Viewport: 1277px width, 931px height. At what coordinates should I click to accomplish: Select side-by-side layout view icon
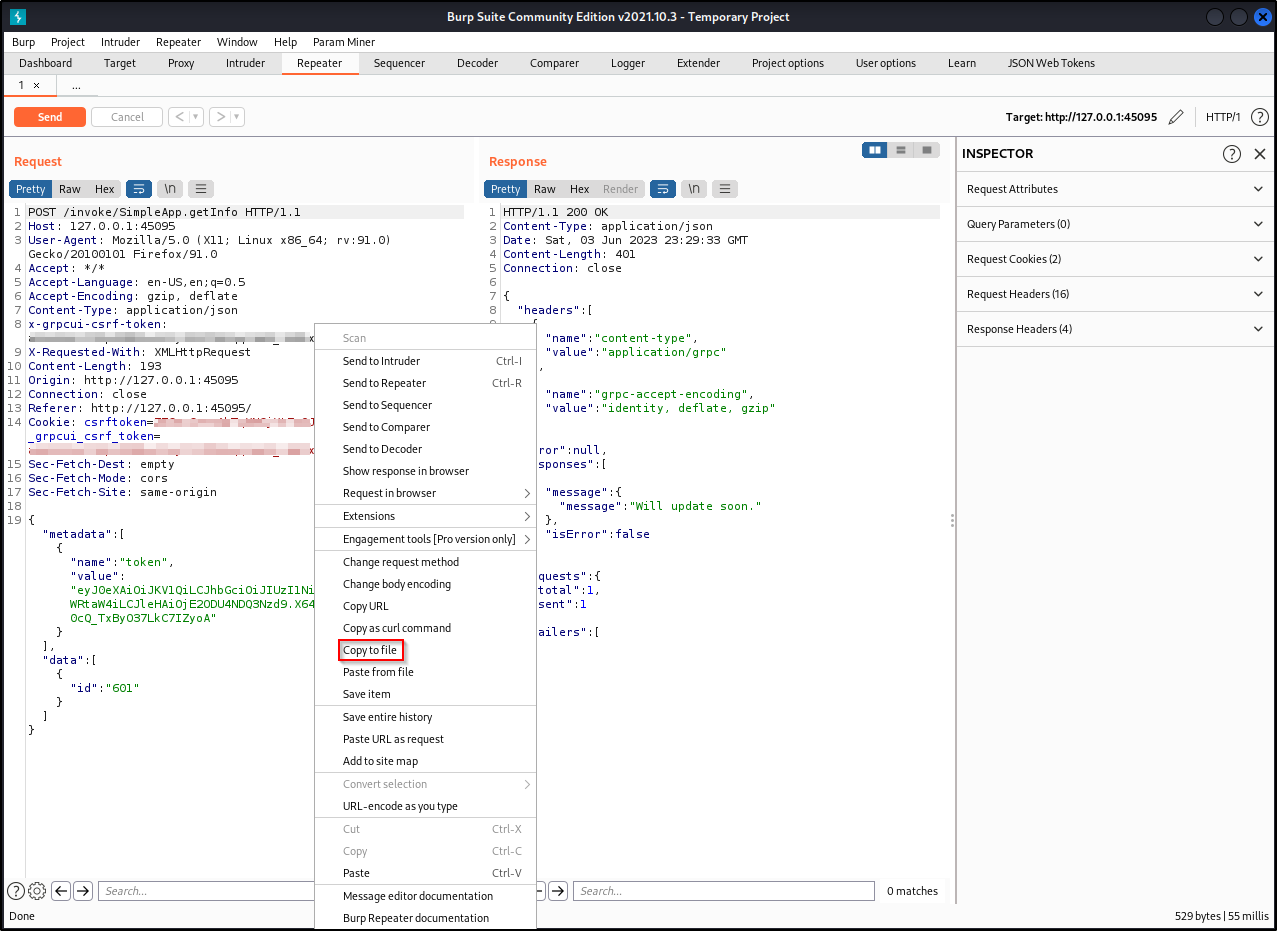(875, 150)
